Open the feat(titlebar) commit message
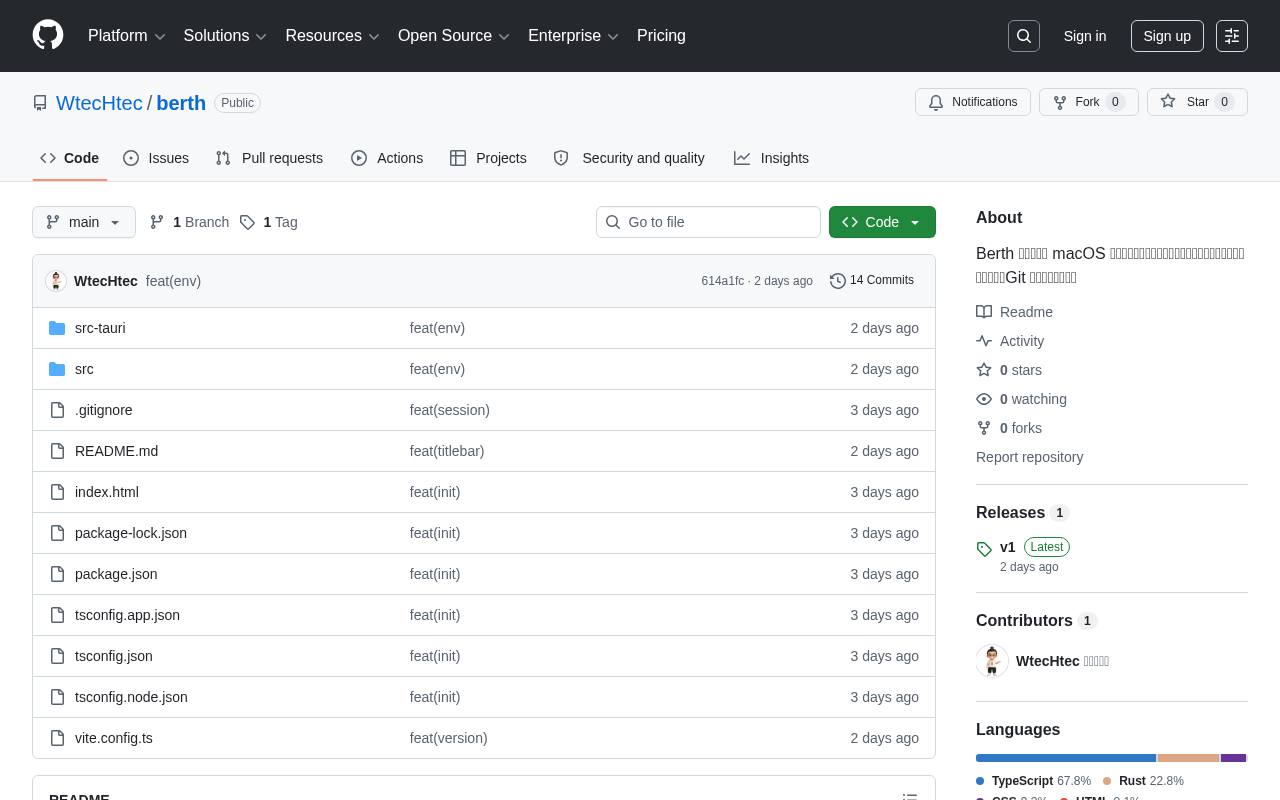Screen dimensions: 1280x800 click(447, 451)
